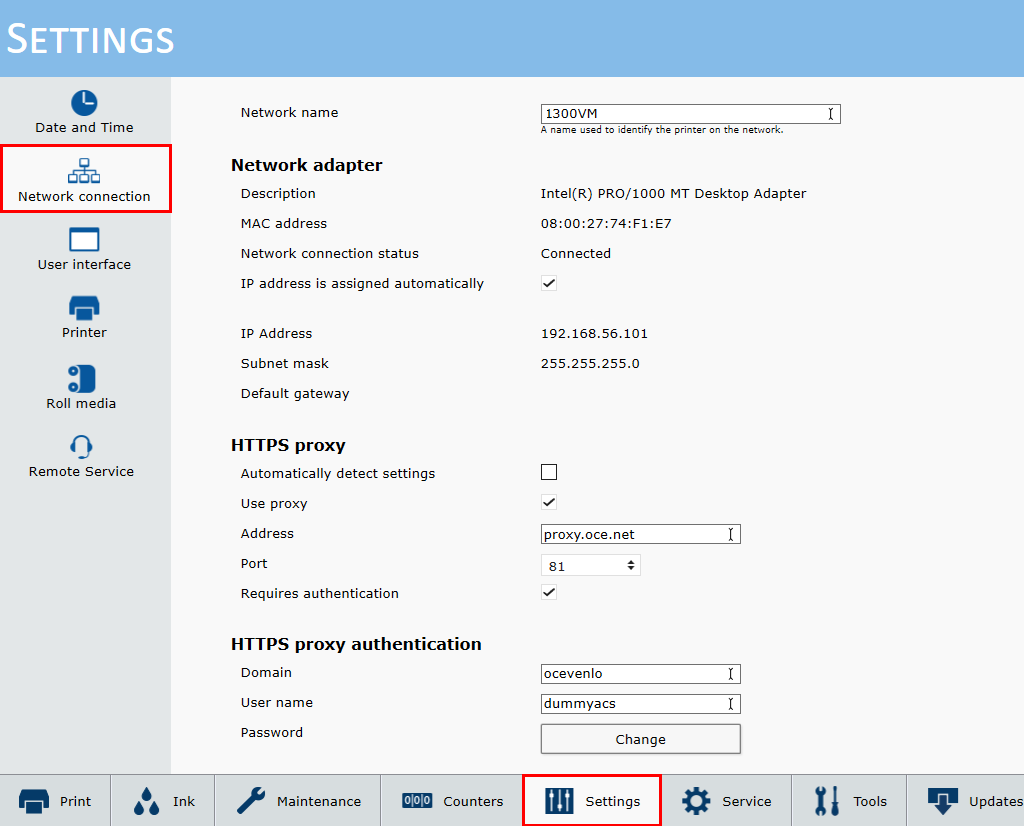Open User interface settings icon
The image size is (1024, 826).
(x=84, y=240)
